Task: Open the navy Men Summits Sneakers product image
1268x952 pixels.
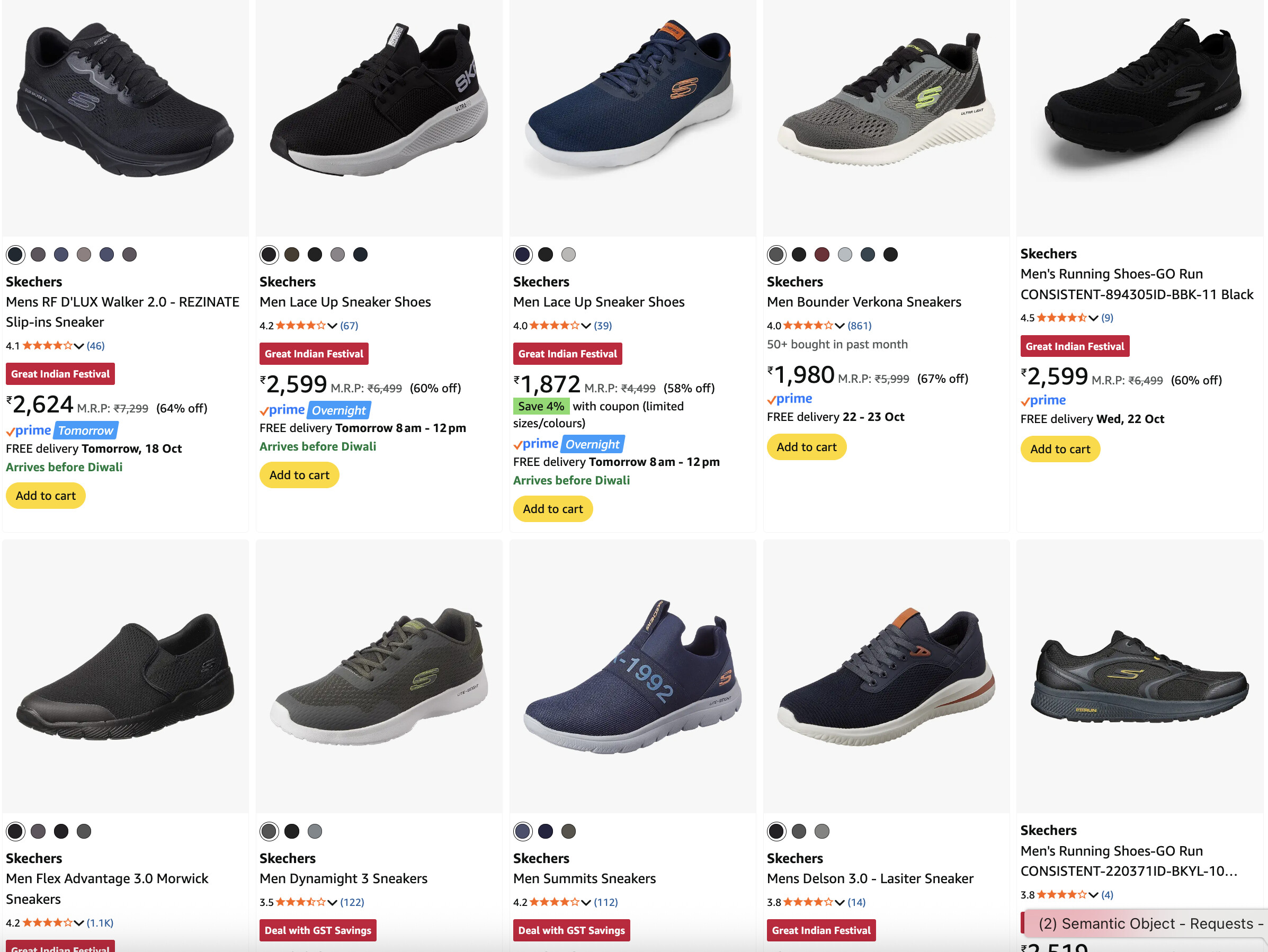Action: [x=632, y=676]
